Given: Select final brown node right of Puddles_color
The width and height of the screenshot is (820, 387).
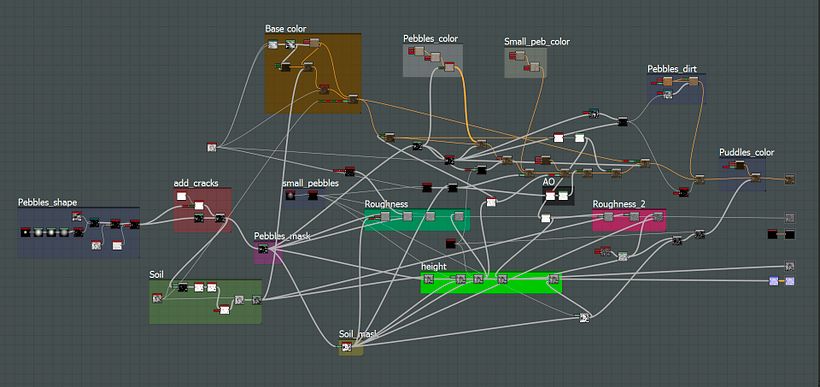Looking at the screenshot, I should click(x=790, y=179).
